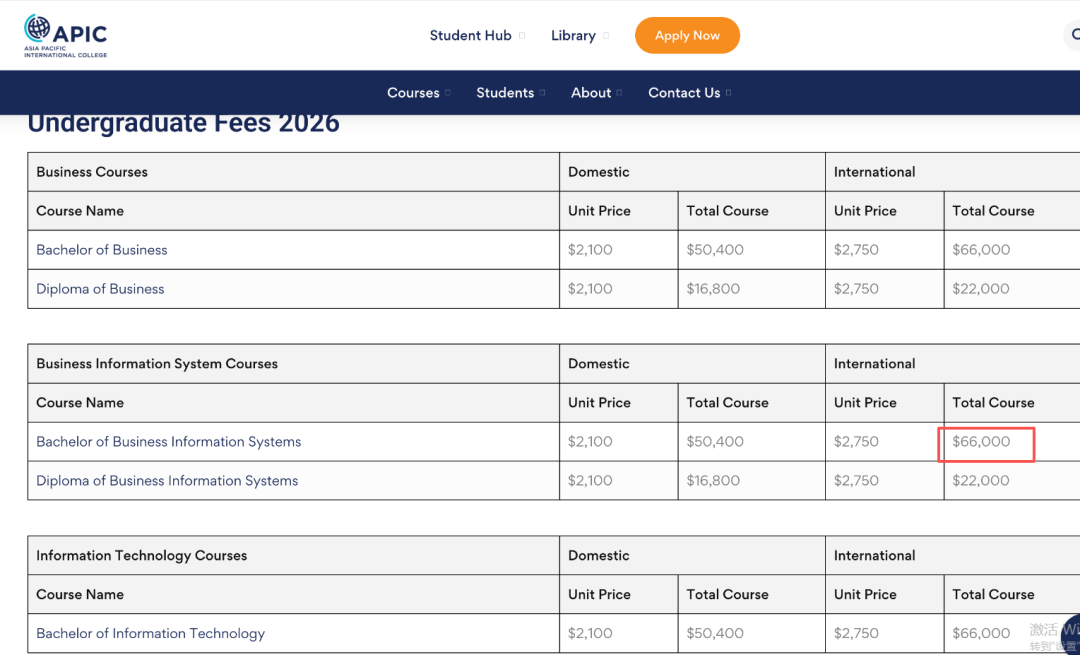Expand the Library dropdown
The width and height of the screenshot is (1080, 655).
579,36
